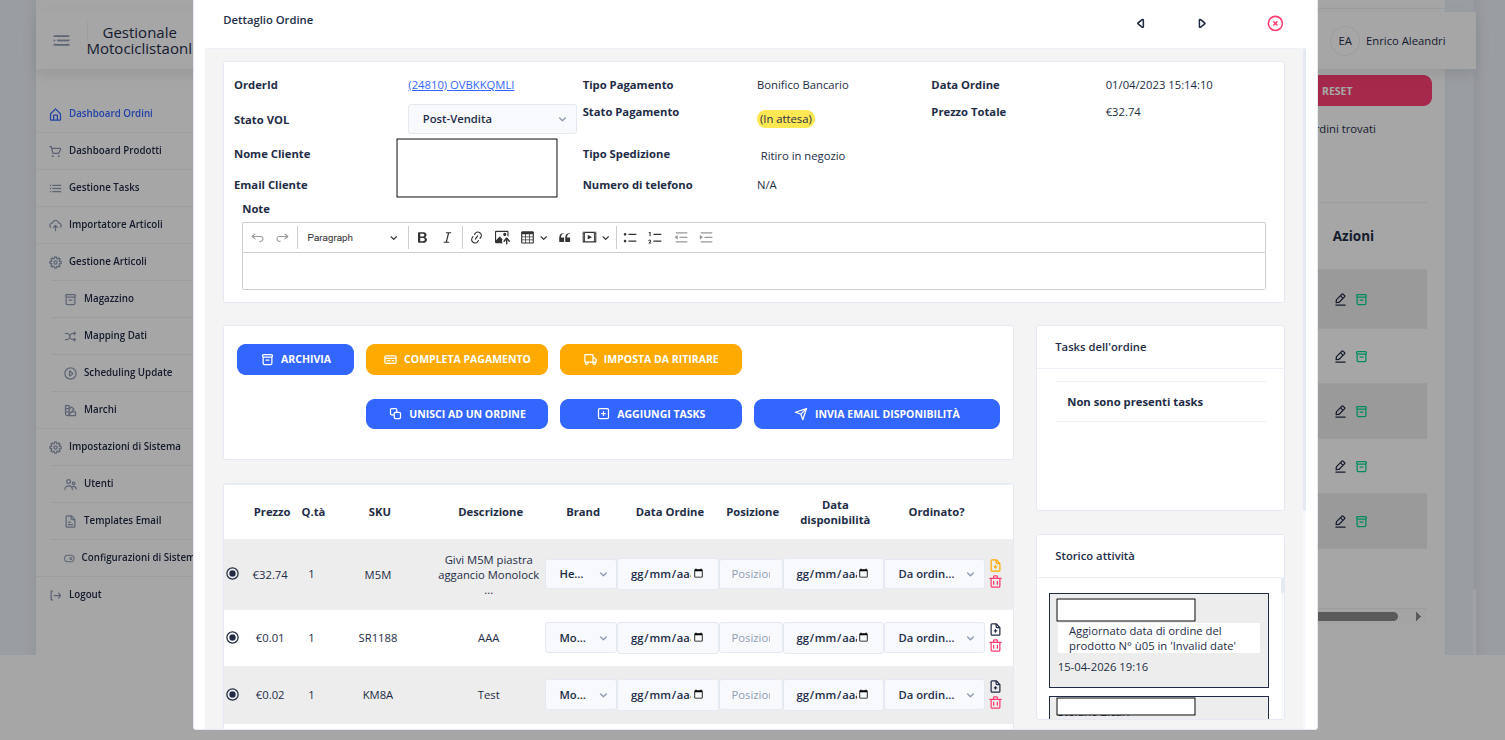This screenshot has width=1505, height=740.
Task: Toggle the sidebar with the hamburger icon
Action: 61,40
